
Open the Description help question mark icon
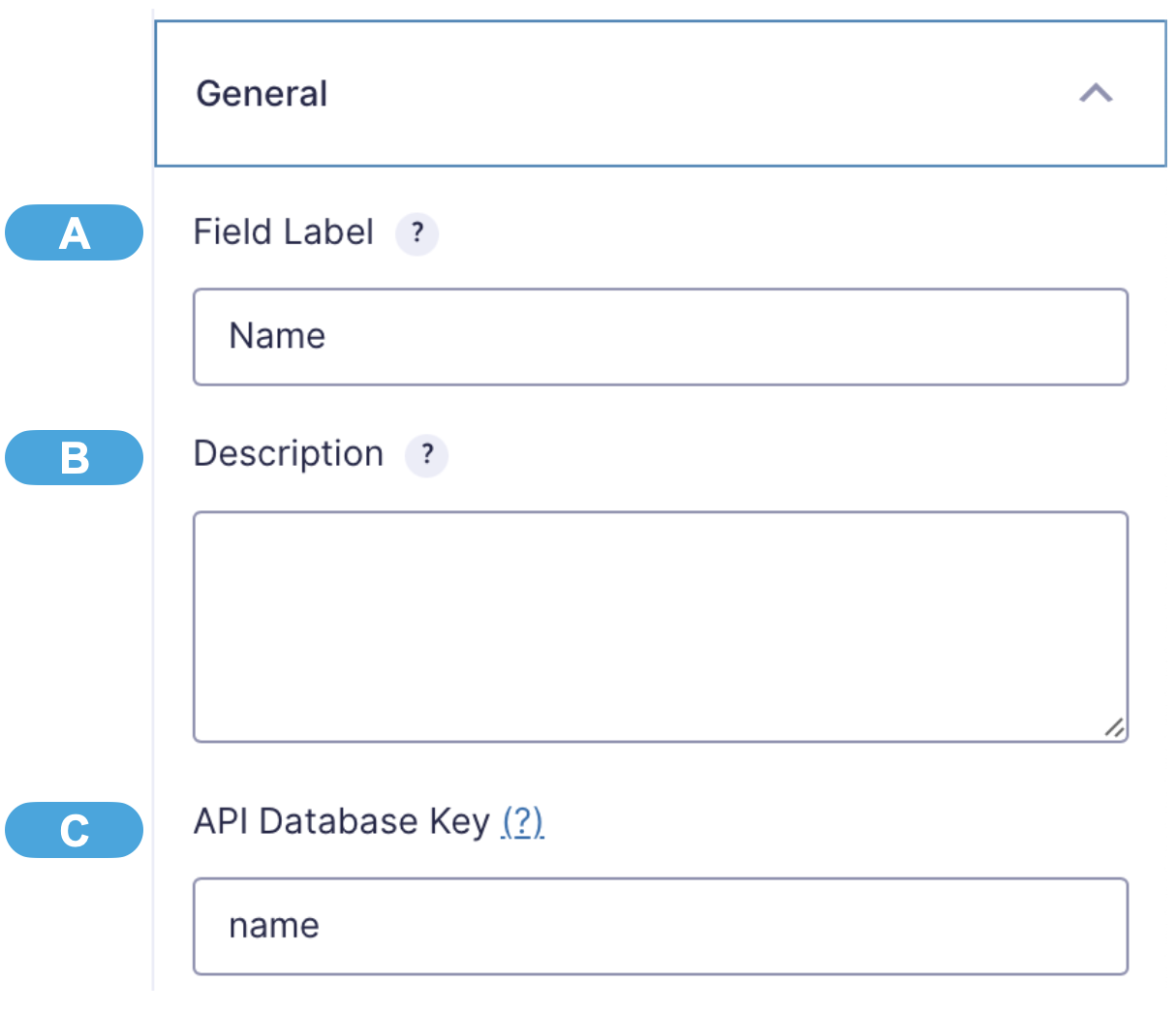[426, 455]
